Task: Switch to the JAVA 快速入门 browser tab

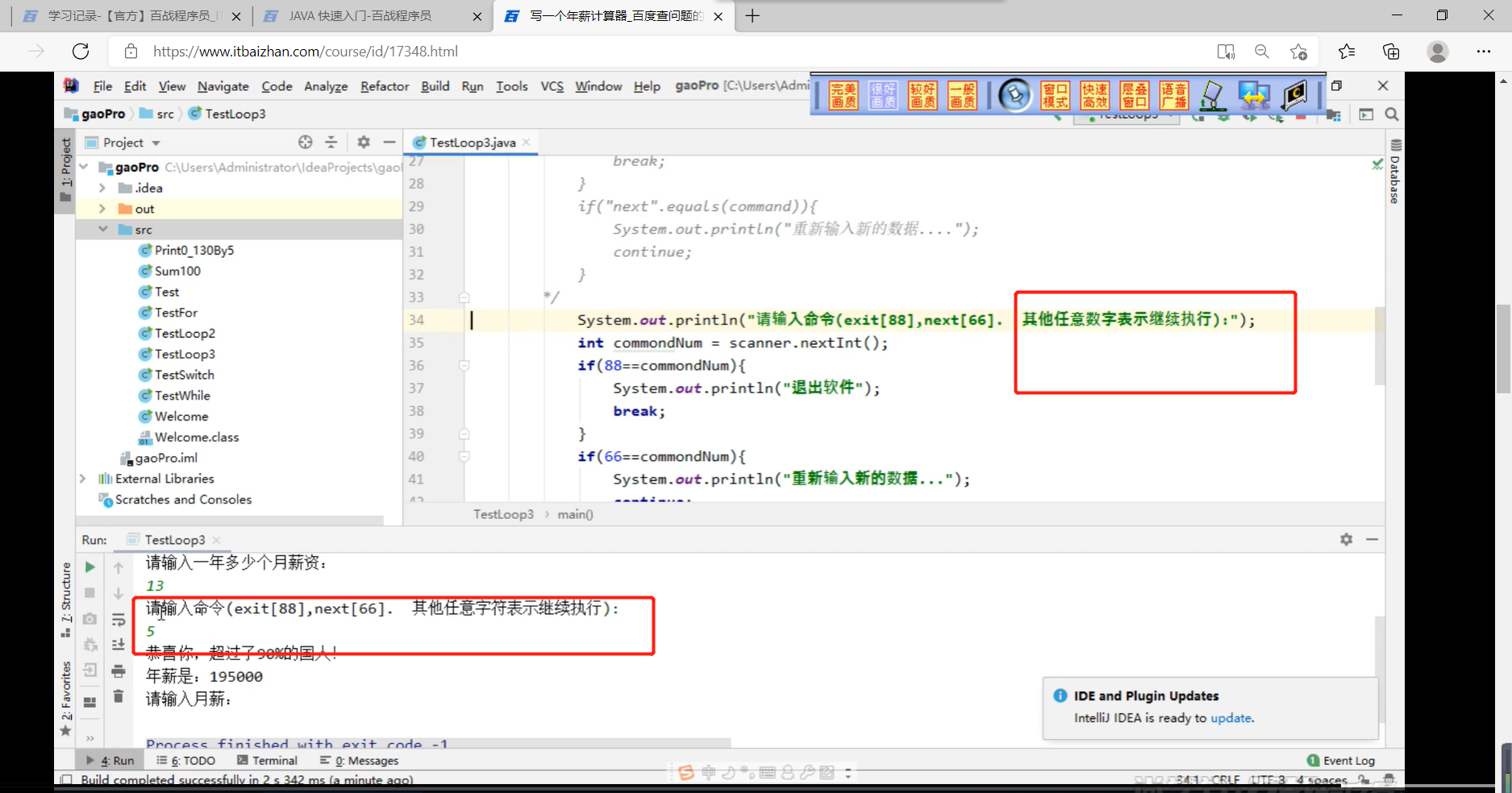Action: (372, 16)
